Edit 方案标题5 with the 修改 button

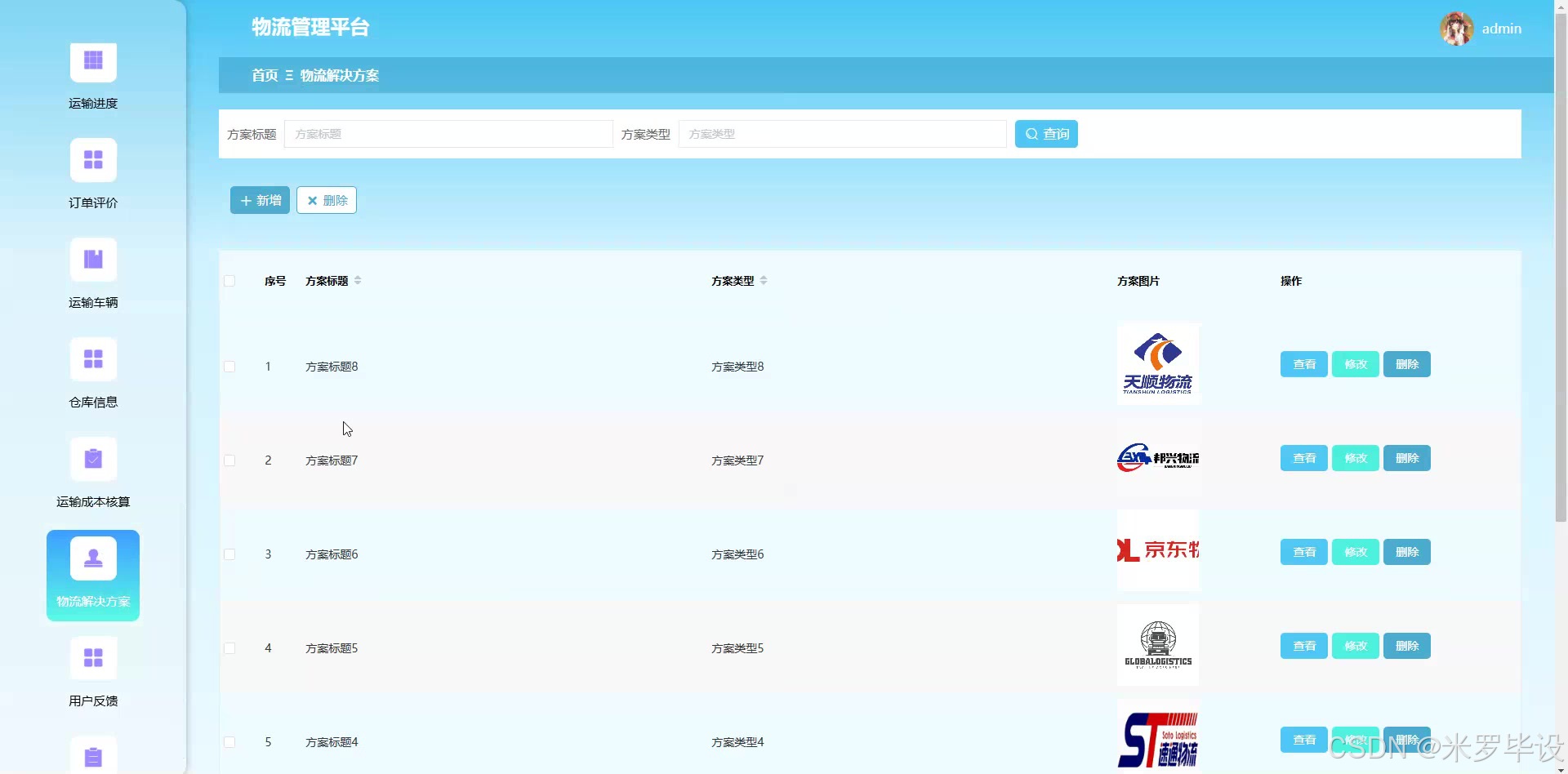tap(1356, 646)
